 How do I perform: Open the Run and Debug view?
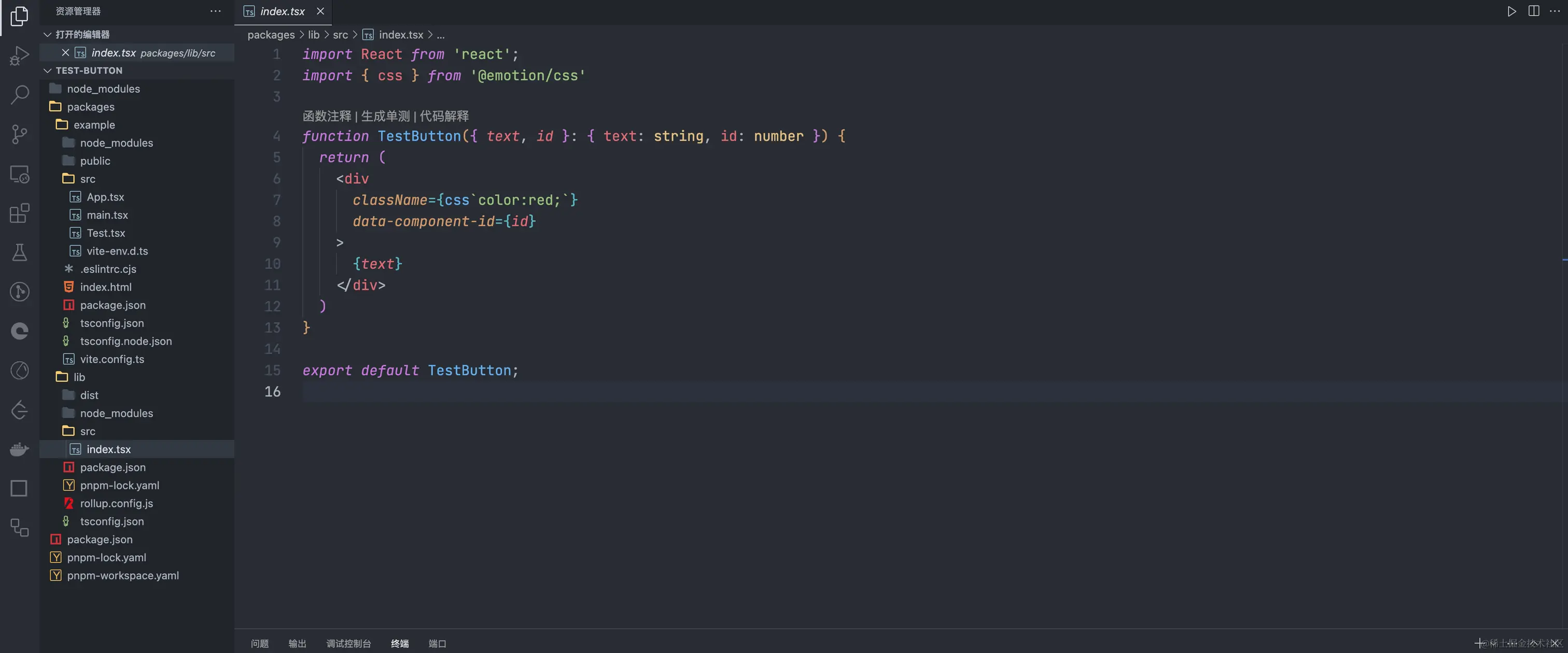[x=20, y=55]
